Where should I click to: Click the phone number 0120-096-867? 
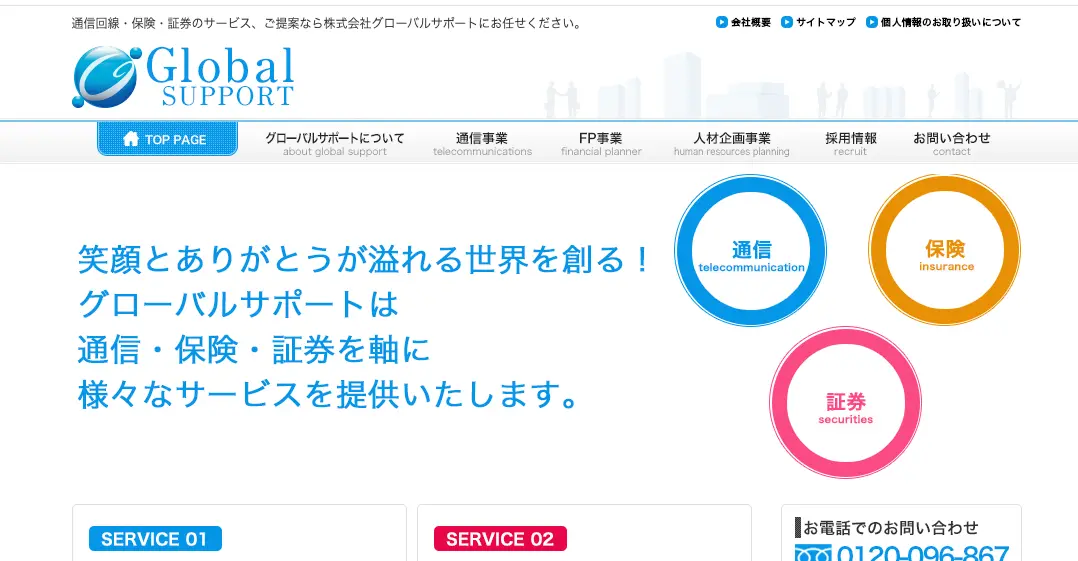pos(922,553)
